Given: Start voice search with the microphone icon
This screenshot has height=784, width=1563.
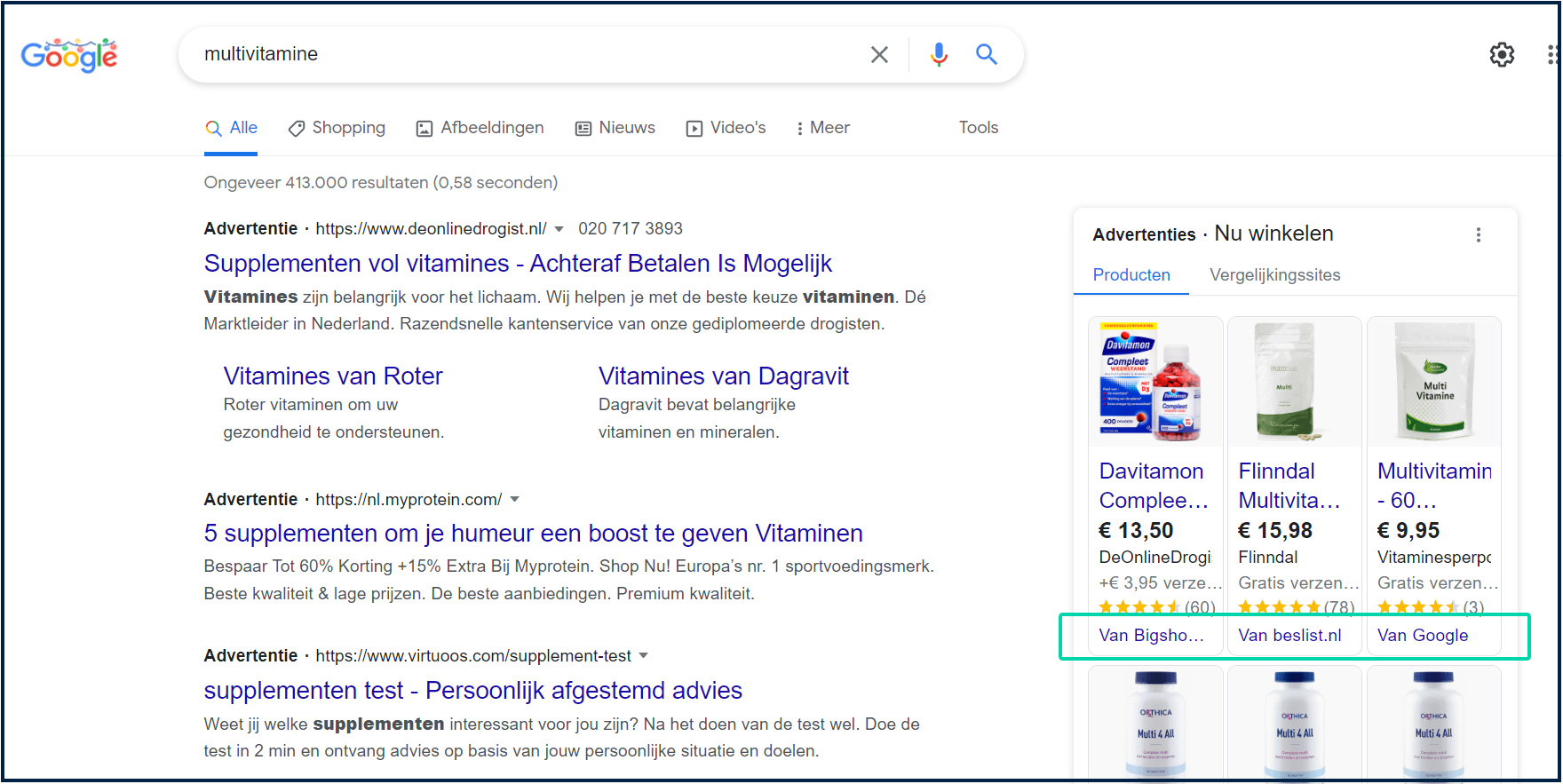Looking at the screenshot, I should pyautogui.click(x=939, y=55).
